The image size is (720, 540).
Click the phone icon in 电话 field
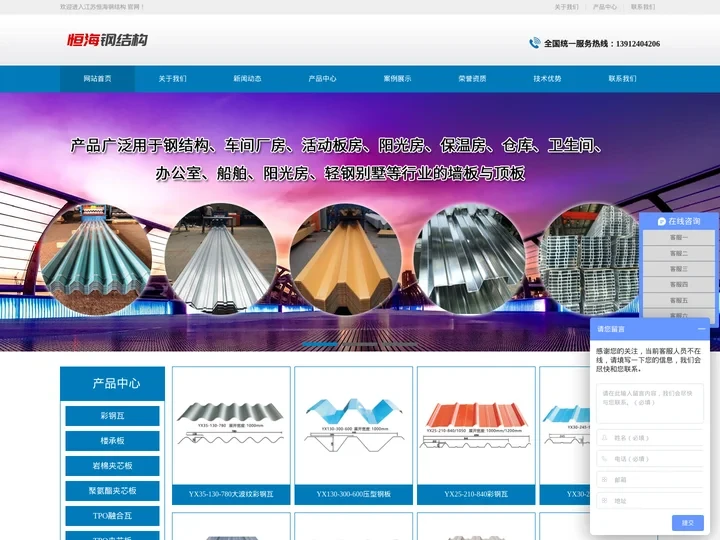pyautogui.click(x=604, y=458)
